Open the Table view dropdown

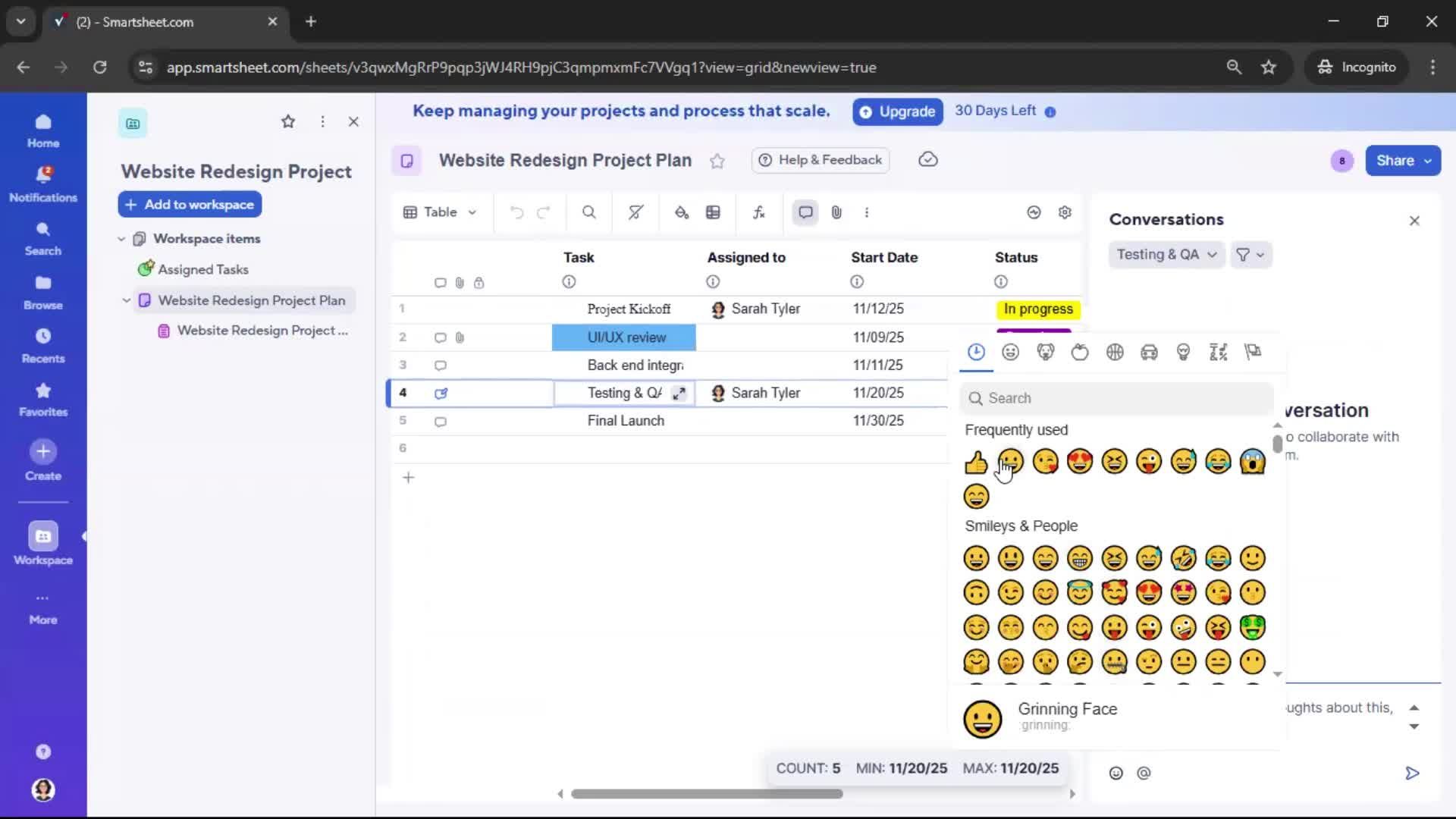click(440, 212)
